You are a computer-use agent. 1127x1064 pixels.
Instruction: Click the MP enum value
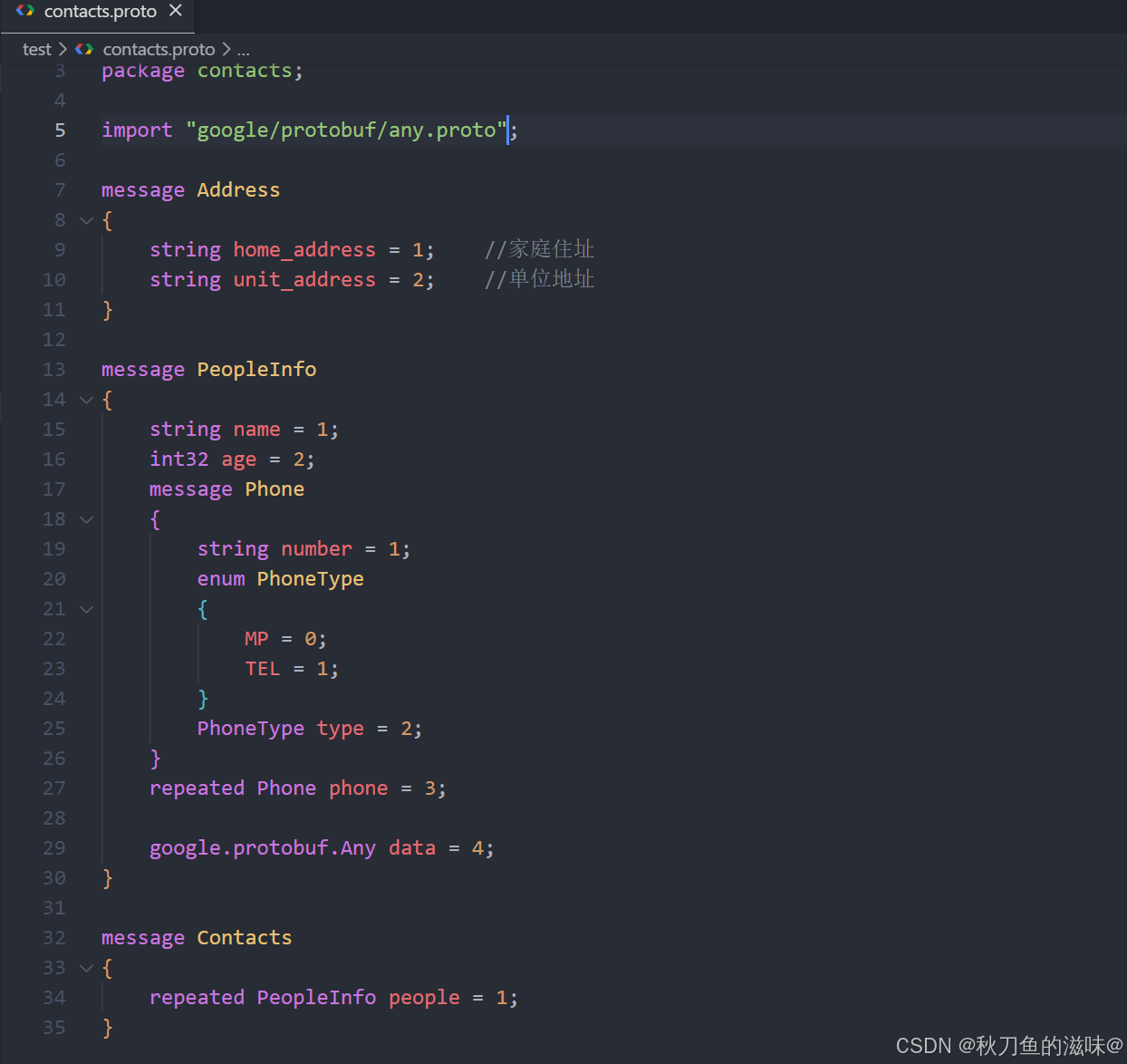pos(256,639)
